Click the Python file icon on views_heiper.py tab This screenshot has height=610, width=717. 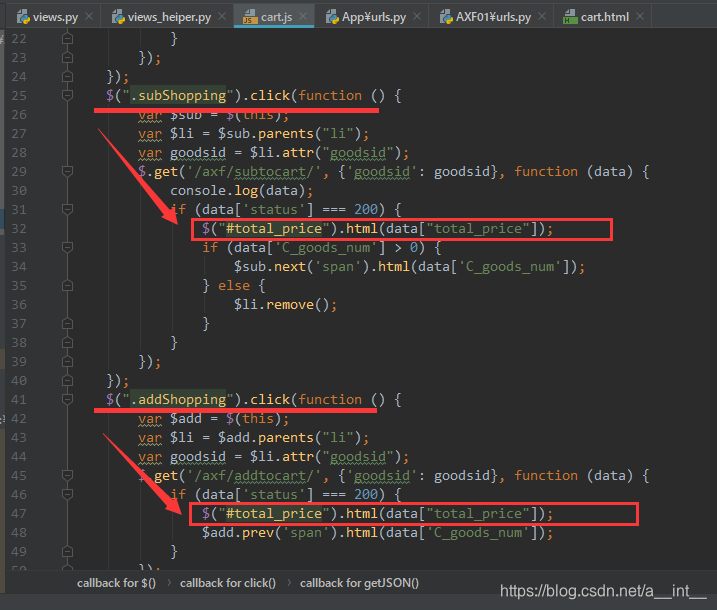click(118, 17)
